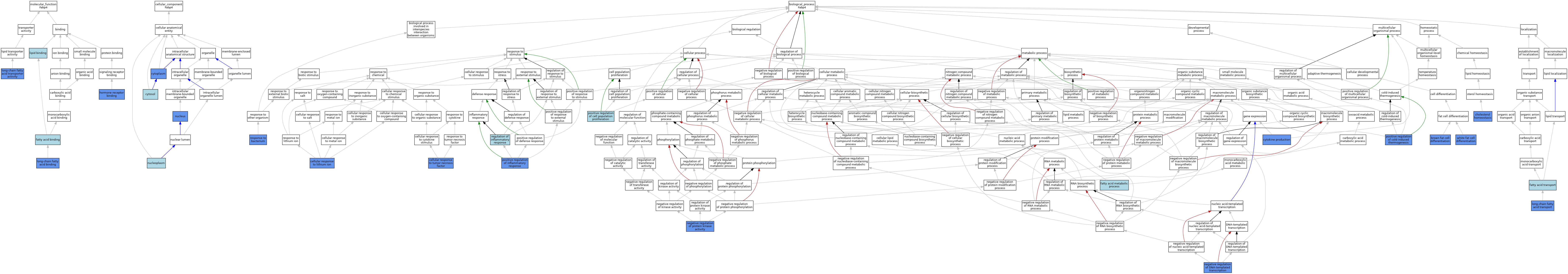Viewport: 1568px width, 274px height.
Task: Click the 'biological regulation' node
Action: coord(746,29)
